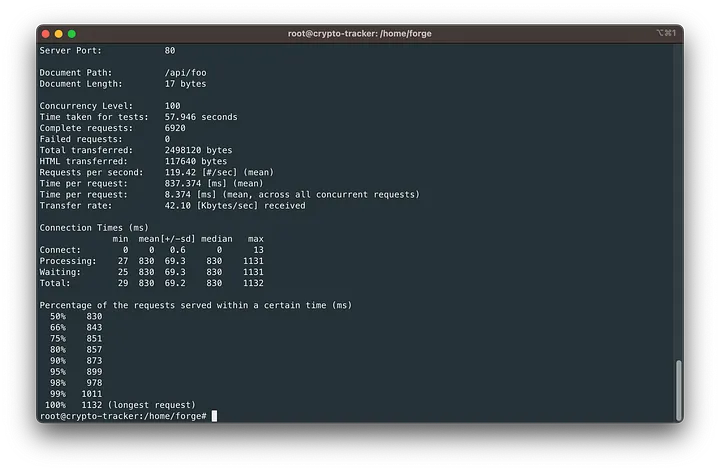Click the Connection Times (ms) heading
The height and width of the screenshot is (471, 720).
coord(94,228)
